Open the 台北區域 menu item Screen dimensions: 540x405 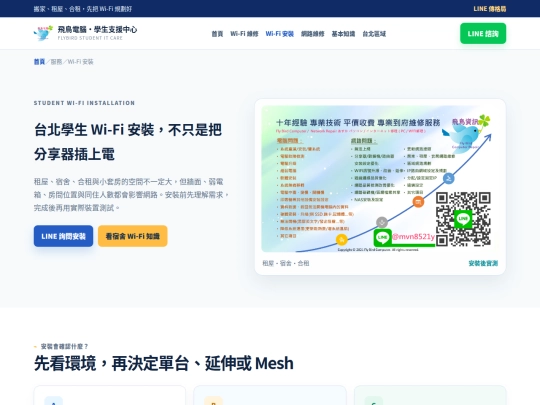pyautogui.click(x=374, y=34)
